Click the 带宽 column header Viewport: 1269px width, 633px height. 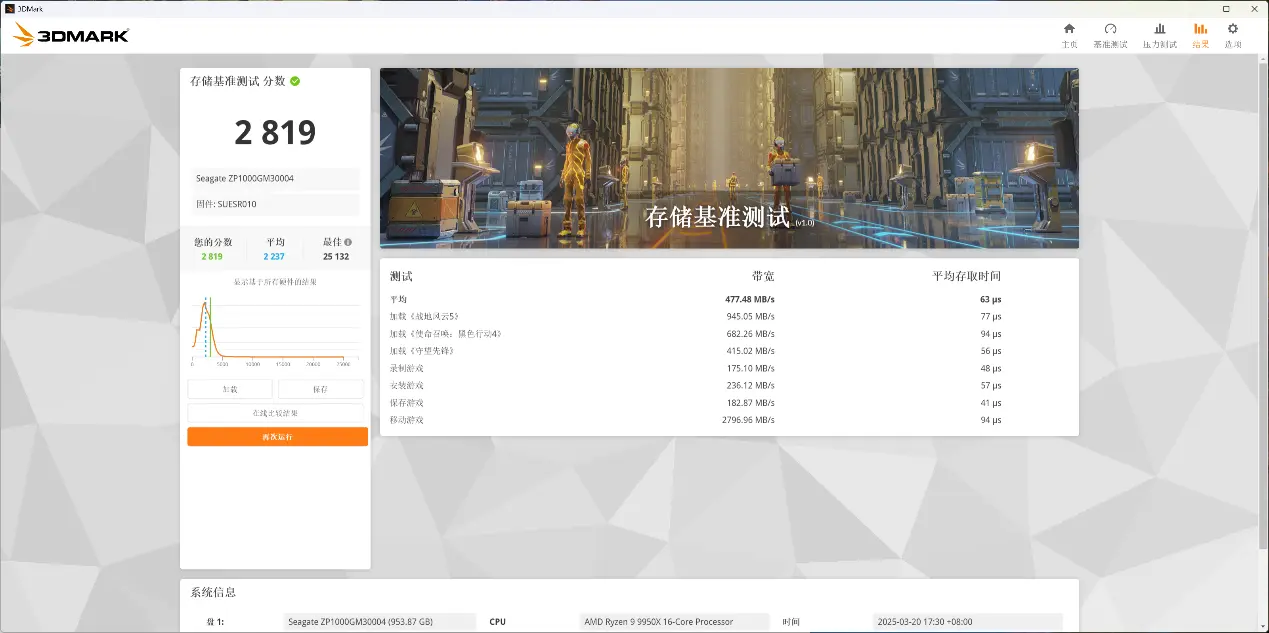point(763,276)
